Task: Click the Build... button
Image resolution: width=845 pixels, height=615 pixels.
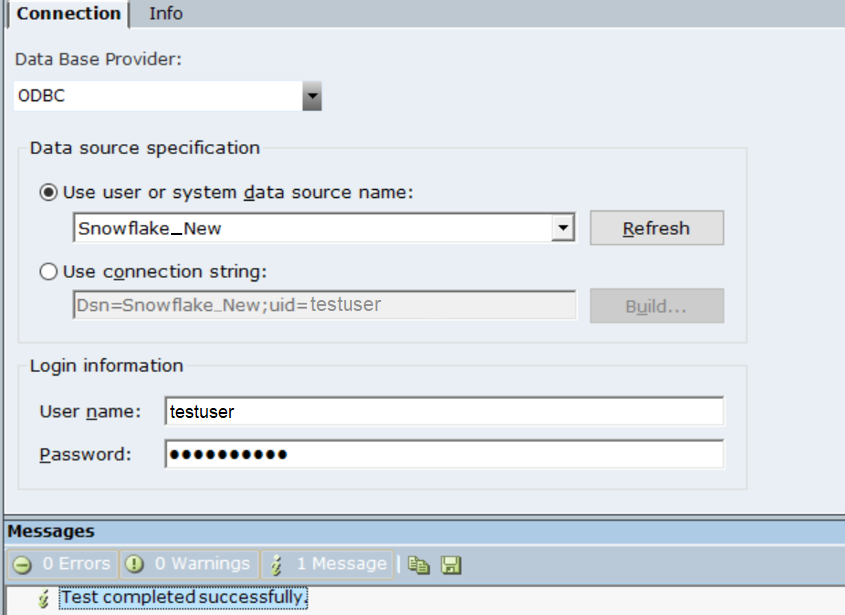Action: 656,306
